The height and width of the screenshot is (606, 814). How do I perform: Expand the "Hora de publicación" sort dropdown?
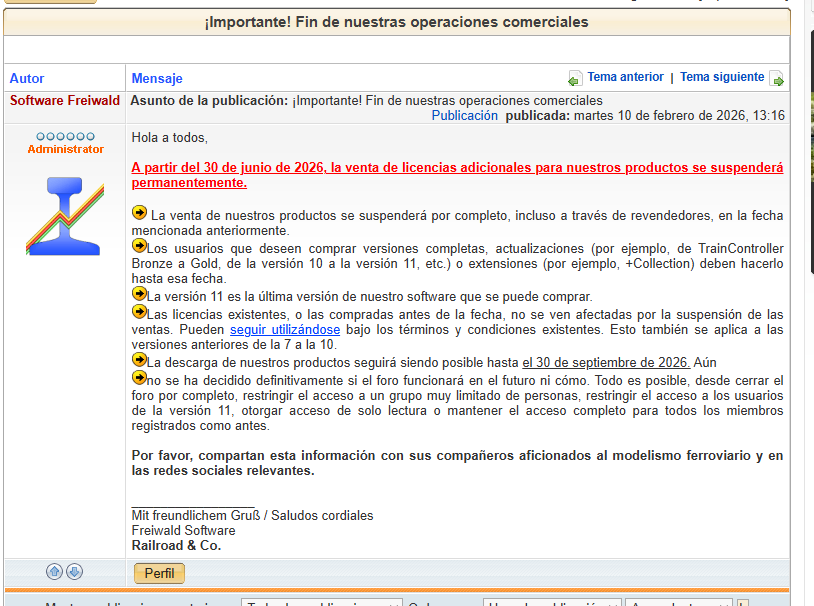tap(551, 603)
